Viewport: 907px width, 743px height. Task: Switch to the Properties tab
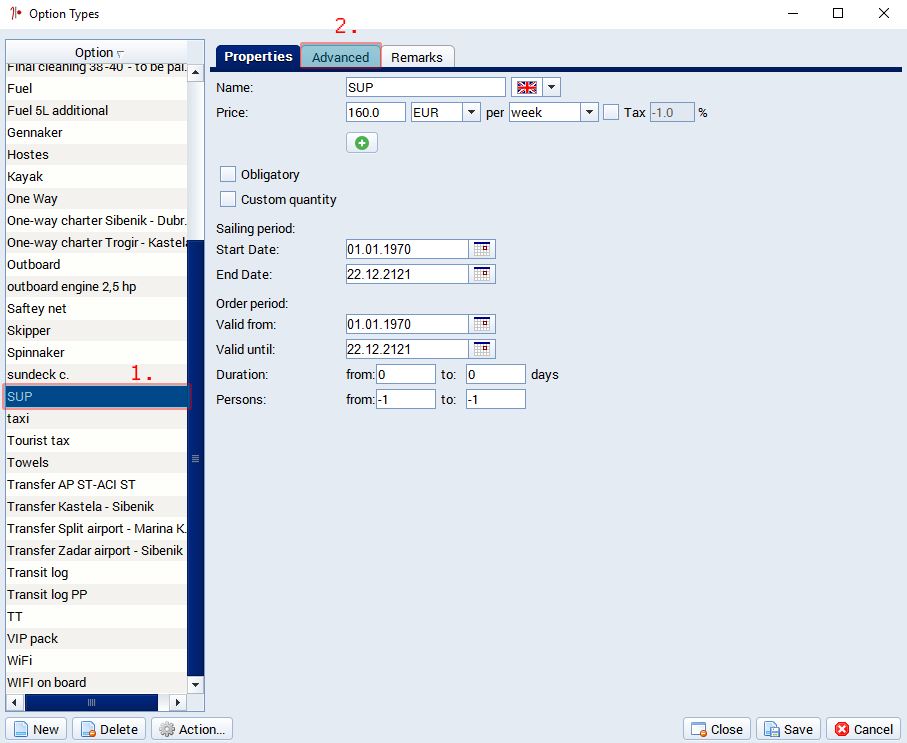click(x=258, y=57)
